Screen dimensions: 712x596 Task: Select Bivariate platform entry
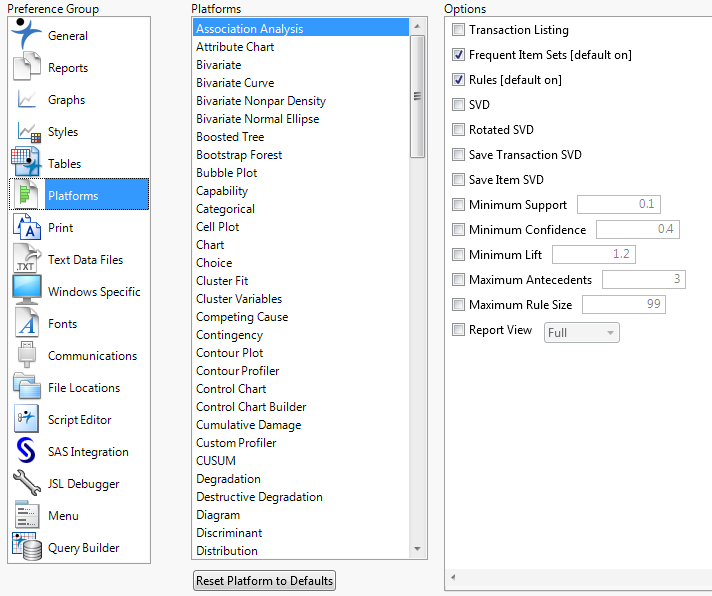click(301, 65)
